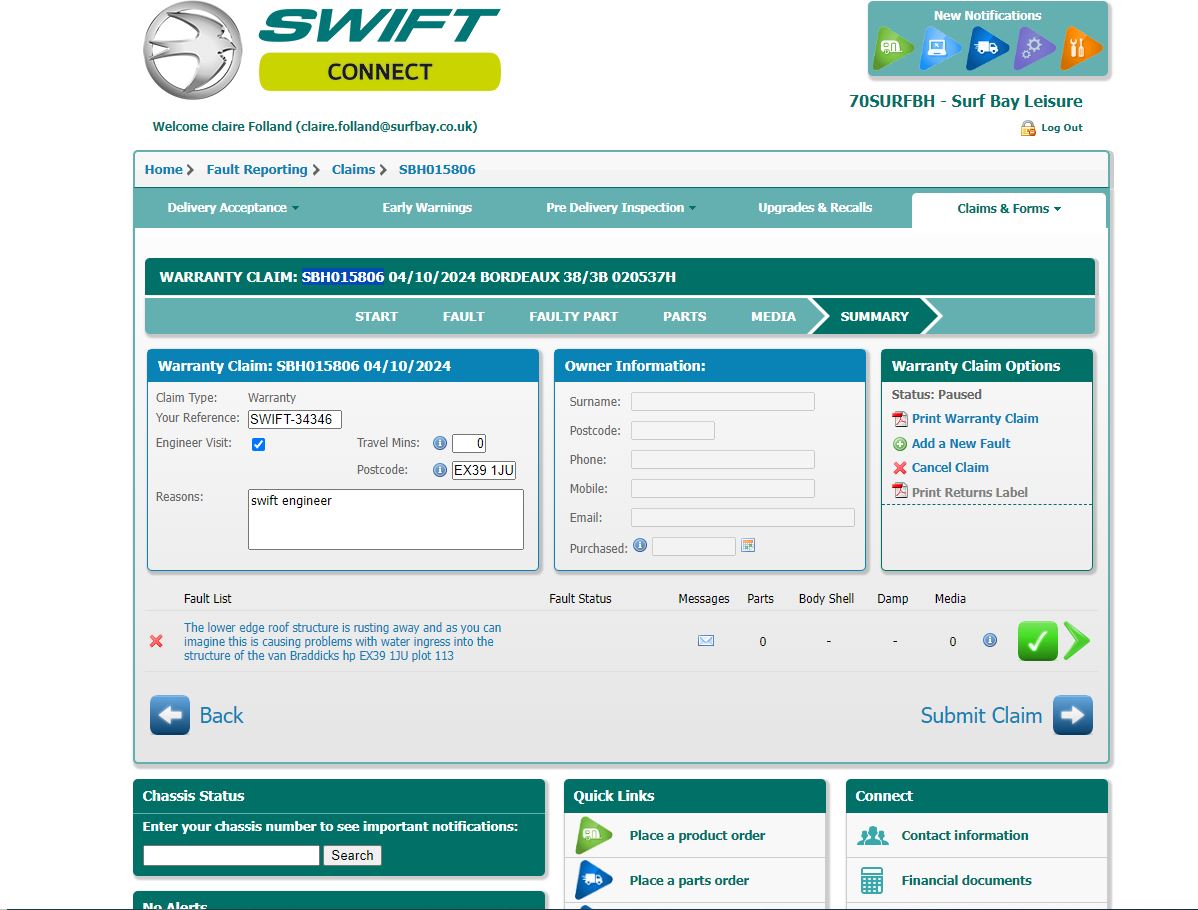Screen dimensions: 1198x910
Task: Click the red Cancel Claim X icon
Action: pyautogui.click(x=900, y=468)
